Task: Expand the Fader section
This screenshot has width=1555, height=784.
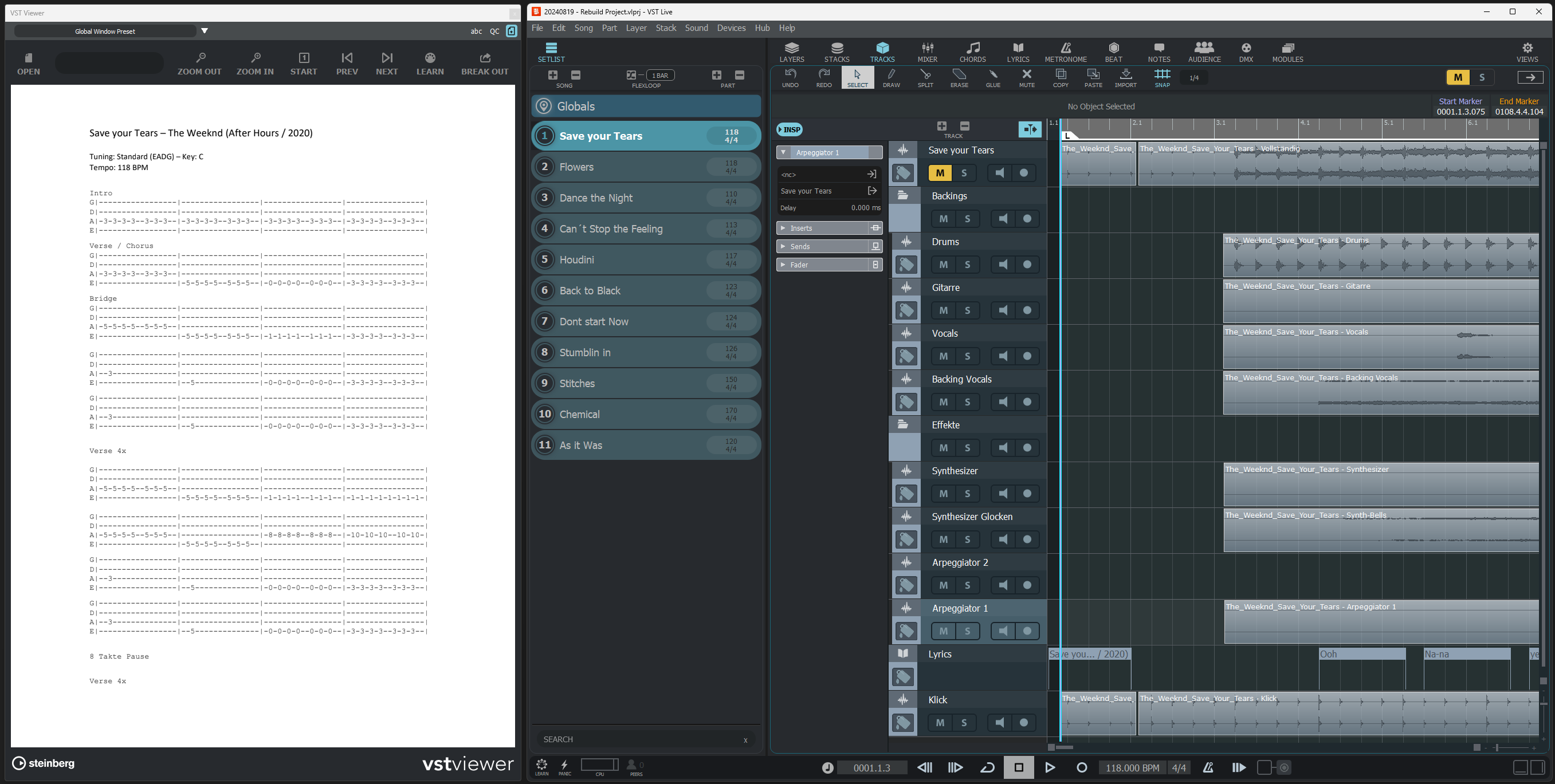Action: pyautogui.click(x=783, y=265)
